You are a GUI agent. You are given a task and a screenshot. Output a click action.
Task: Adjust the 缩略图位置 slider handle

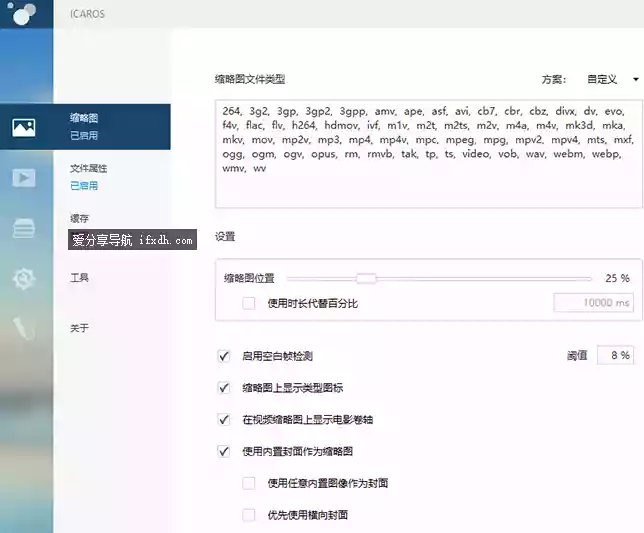click(x=366, y=279)
